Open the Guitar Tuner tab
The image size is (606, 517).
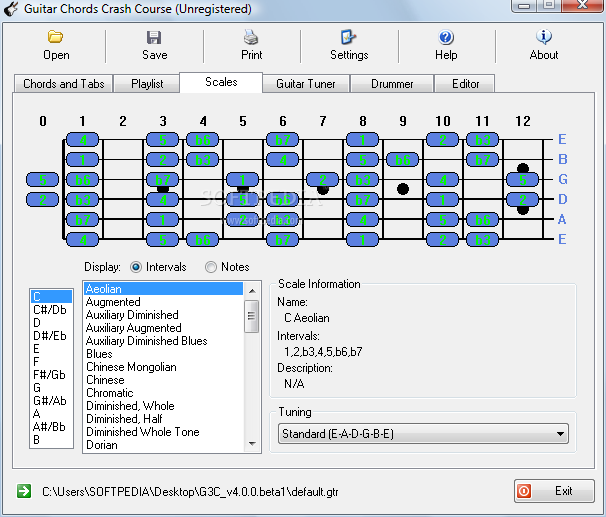[306, 84]
